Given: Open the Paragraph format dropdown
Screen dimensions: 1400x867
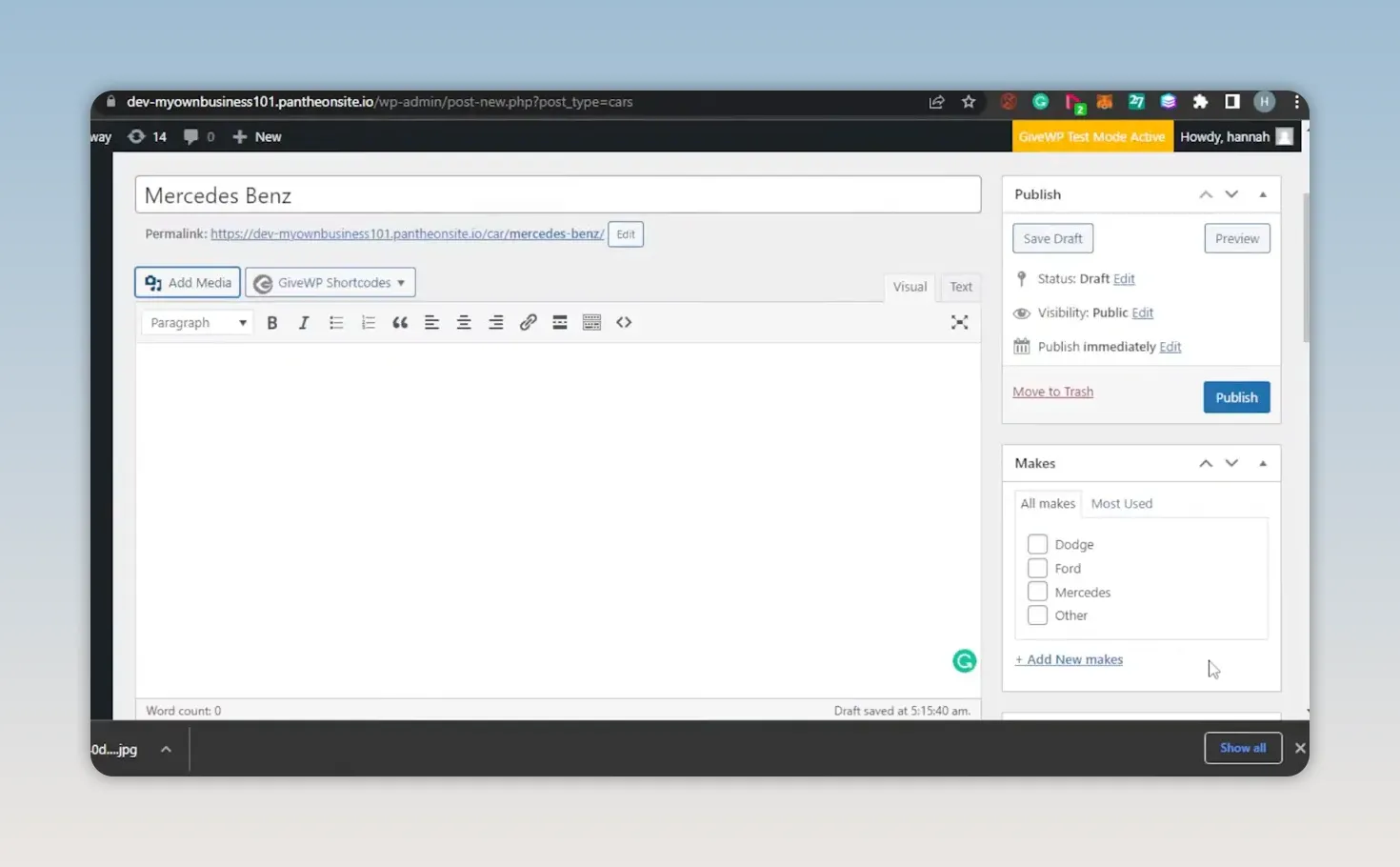Looking at the screenshot, I should pos(198,323).
